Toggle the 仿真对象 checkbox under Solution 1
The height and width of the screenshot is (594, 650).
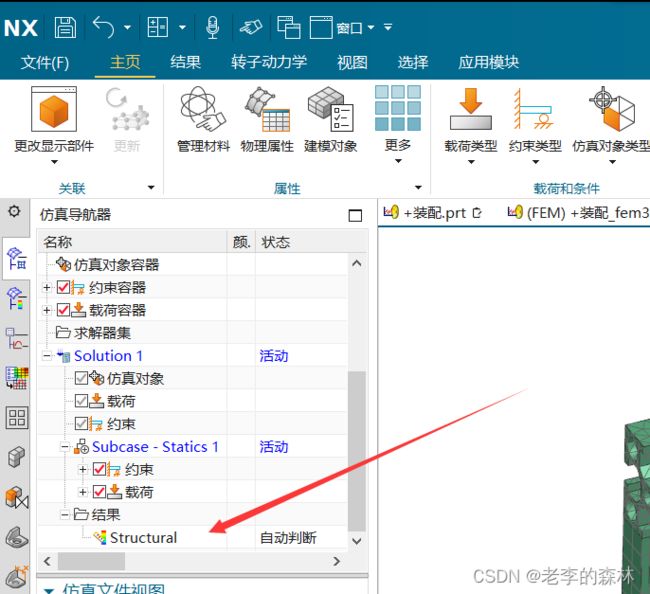[81, 378]
